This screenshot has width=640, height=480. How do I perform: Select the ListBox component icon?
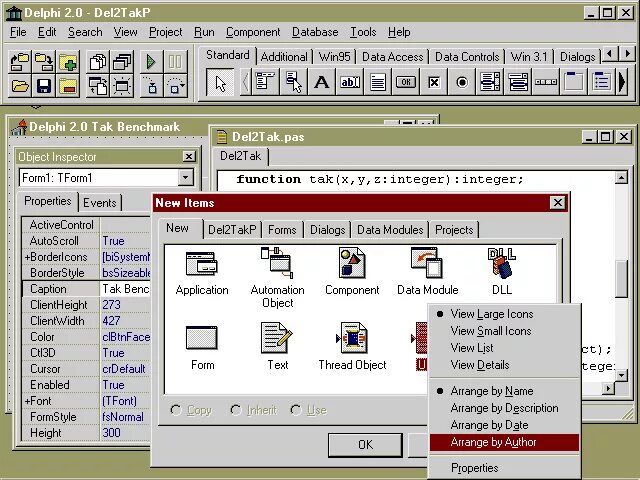click(491, 82)
